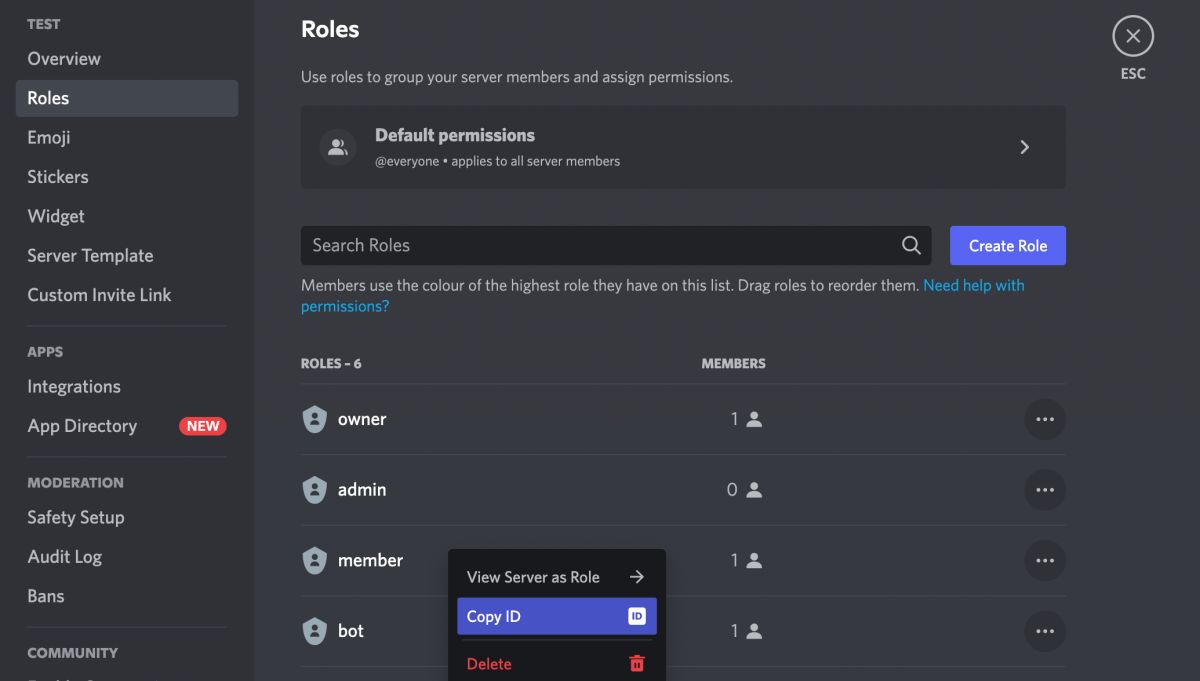Focus the Search Roles input field
This screenshot has width=1200, height=681.
coord(600,246)
